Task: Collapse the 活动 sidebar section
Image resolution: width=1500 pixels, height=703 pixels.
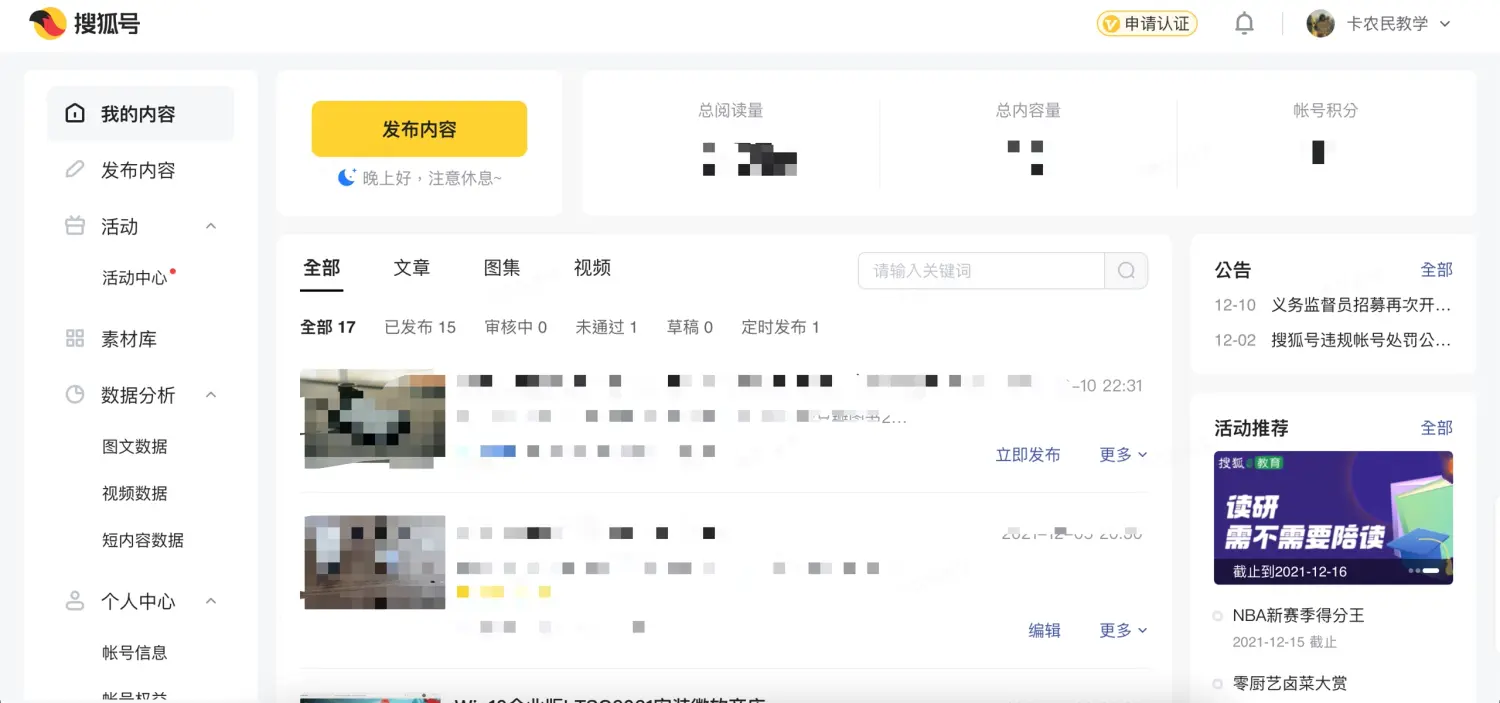Action: tap(210, 226)
